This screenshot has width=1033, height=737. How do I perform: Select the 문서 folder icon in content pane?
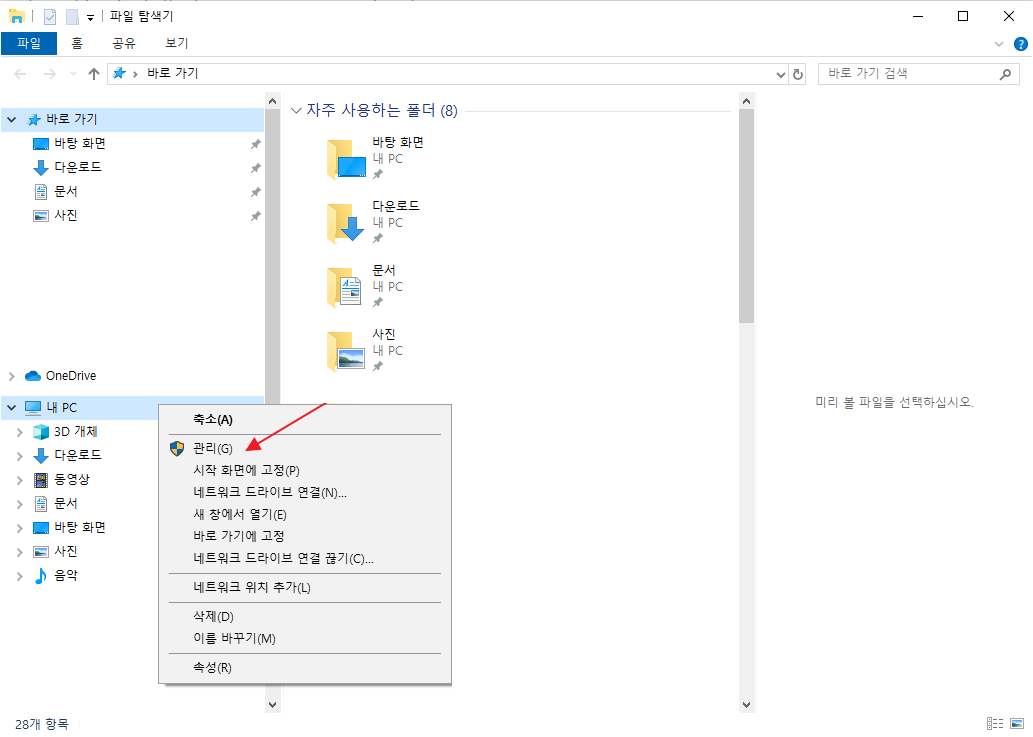tap(347, 287)
